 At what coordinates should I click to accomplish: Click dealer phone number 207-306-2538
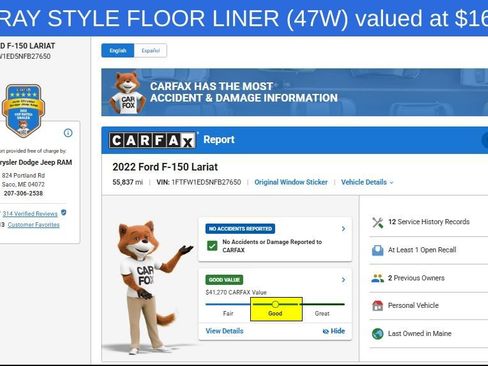(x=23, y=193)
